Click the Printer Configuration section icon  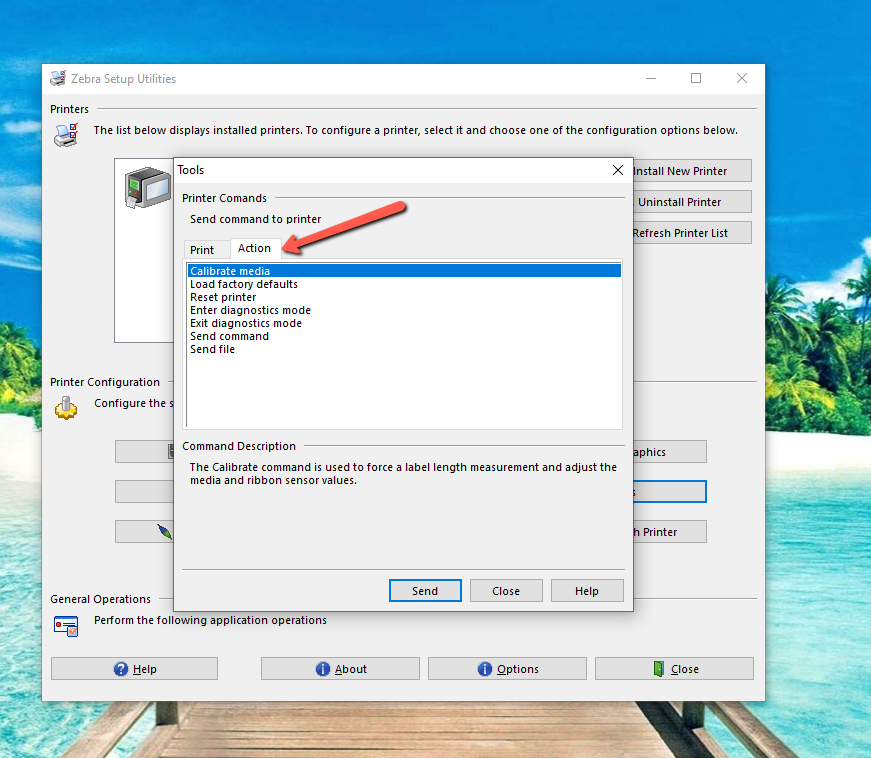(66, 407)
